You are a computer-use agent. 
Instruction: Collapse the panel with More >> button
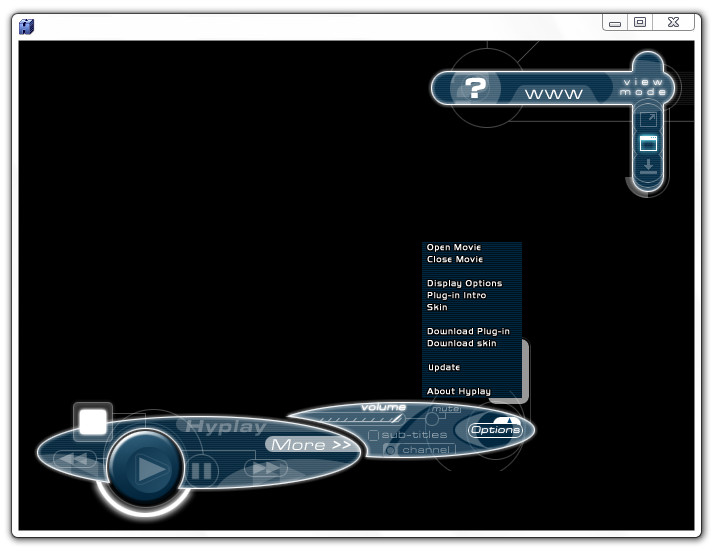(x=311, y=445)
